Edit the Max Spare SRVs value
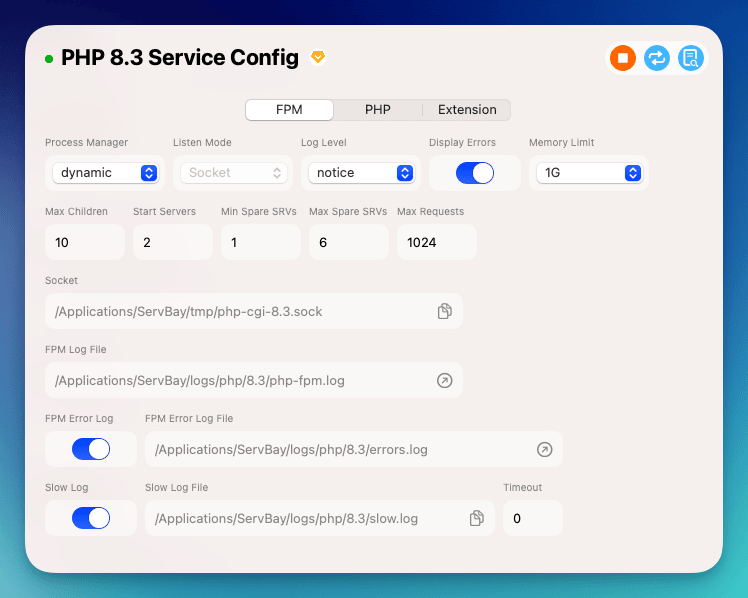This screenshot has width=748, height=598. pos(349,242)
